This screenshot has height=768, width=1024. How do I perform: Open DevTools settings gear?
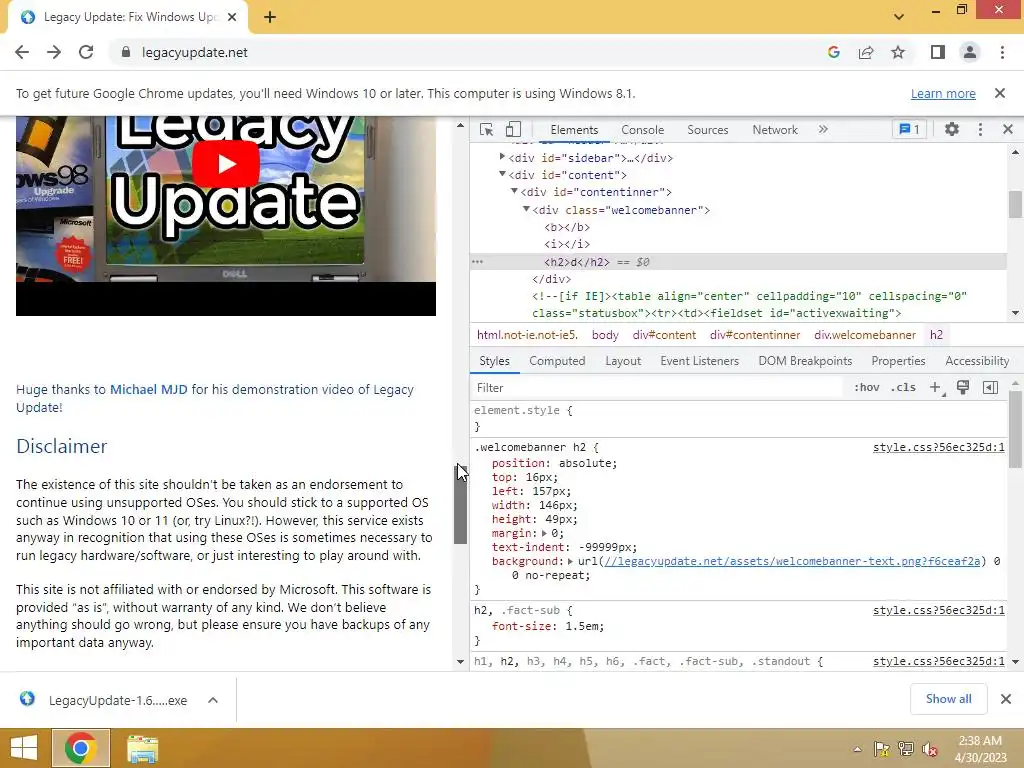(952, 129)
